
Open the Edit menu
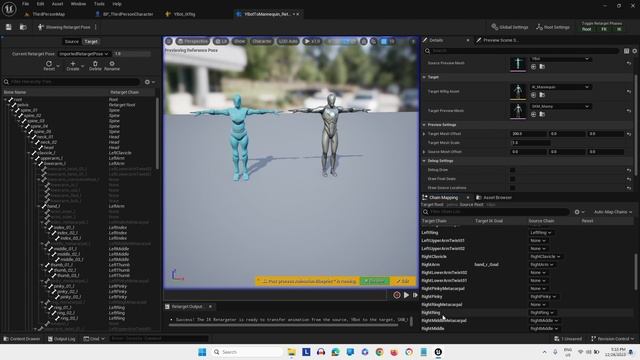click(x=40, y=4)
